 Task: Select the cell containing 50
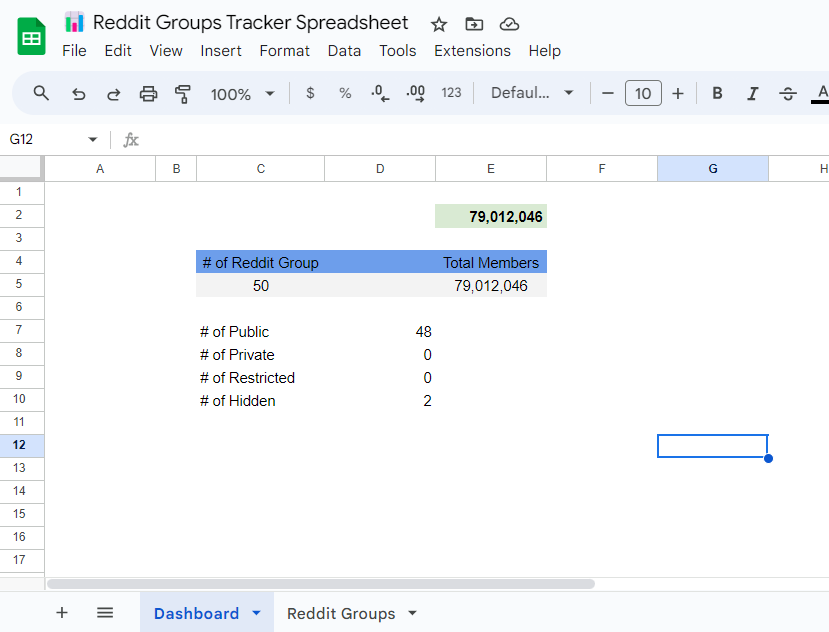[x=260, y=286]
